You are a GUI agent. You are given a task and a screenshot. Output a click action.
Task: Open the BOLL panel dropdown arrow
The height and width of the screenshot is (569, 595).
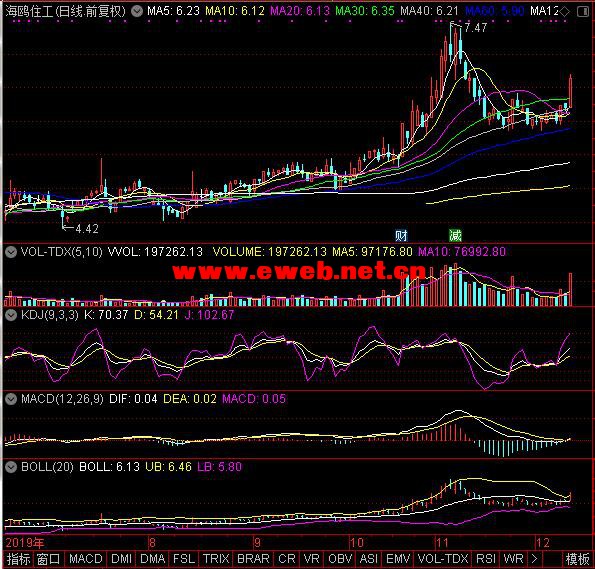11,467
